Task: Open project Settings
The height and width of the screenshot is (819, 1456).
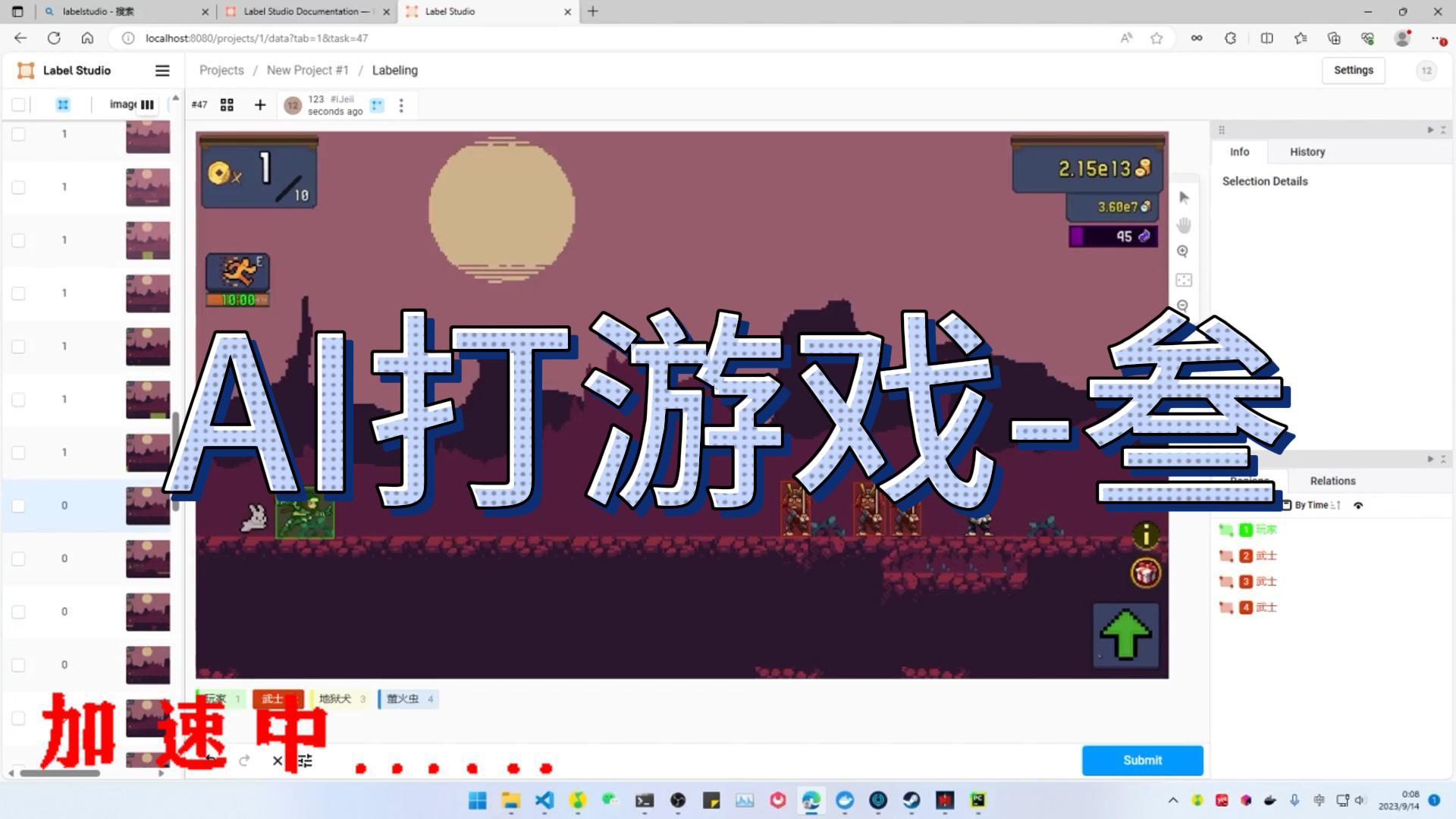Action: [x=1353, y=70]
